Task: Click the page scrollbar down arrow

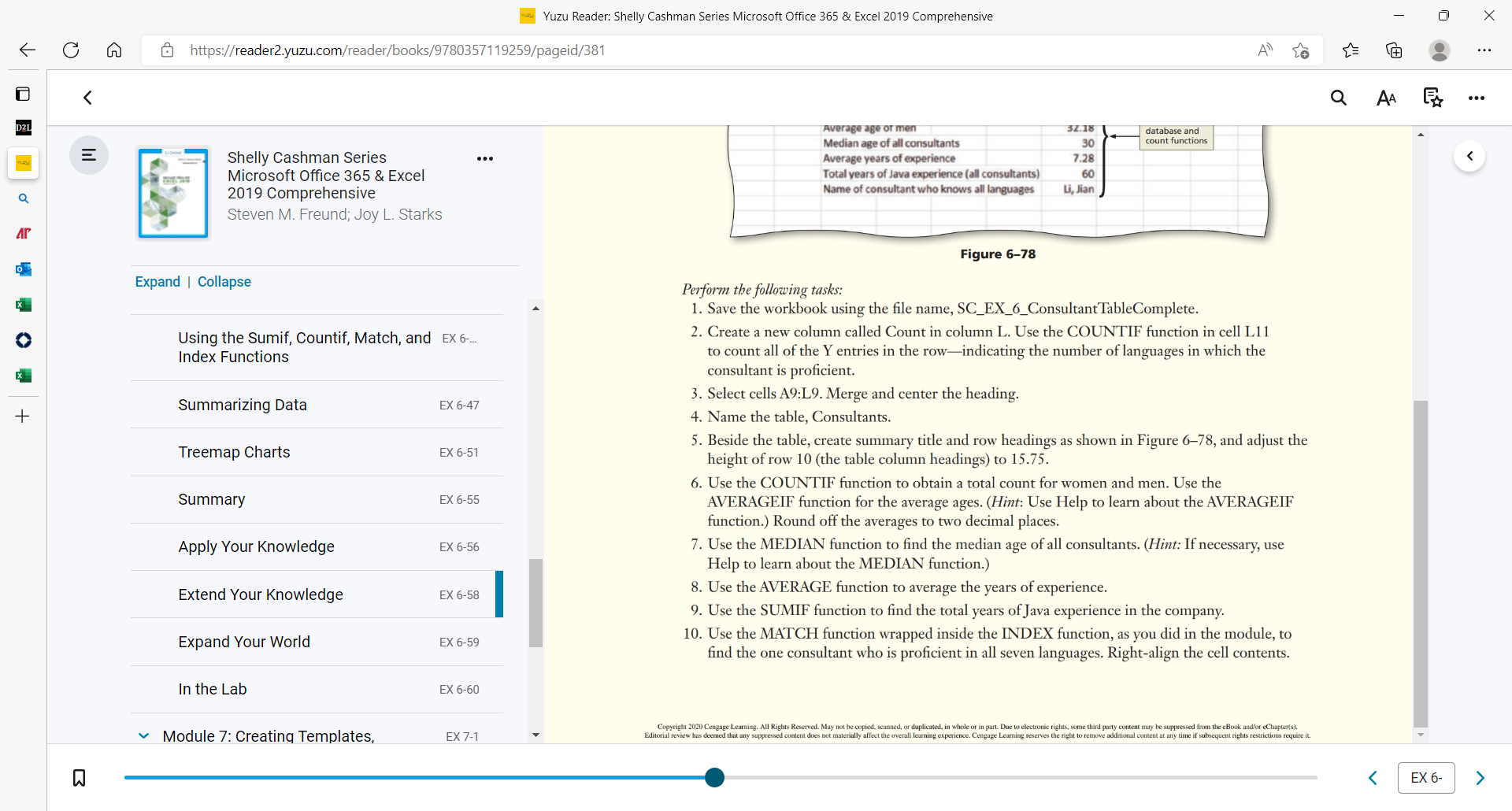Action: click(1421, 735)
